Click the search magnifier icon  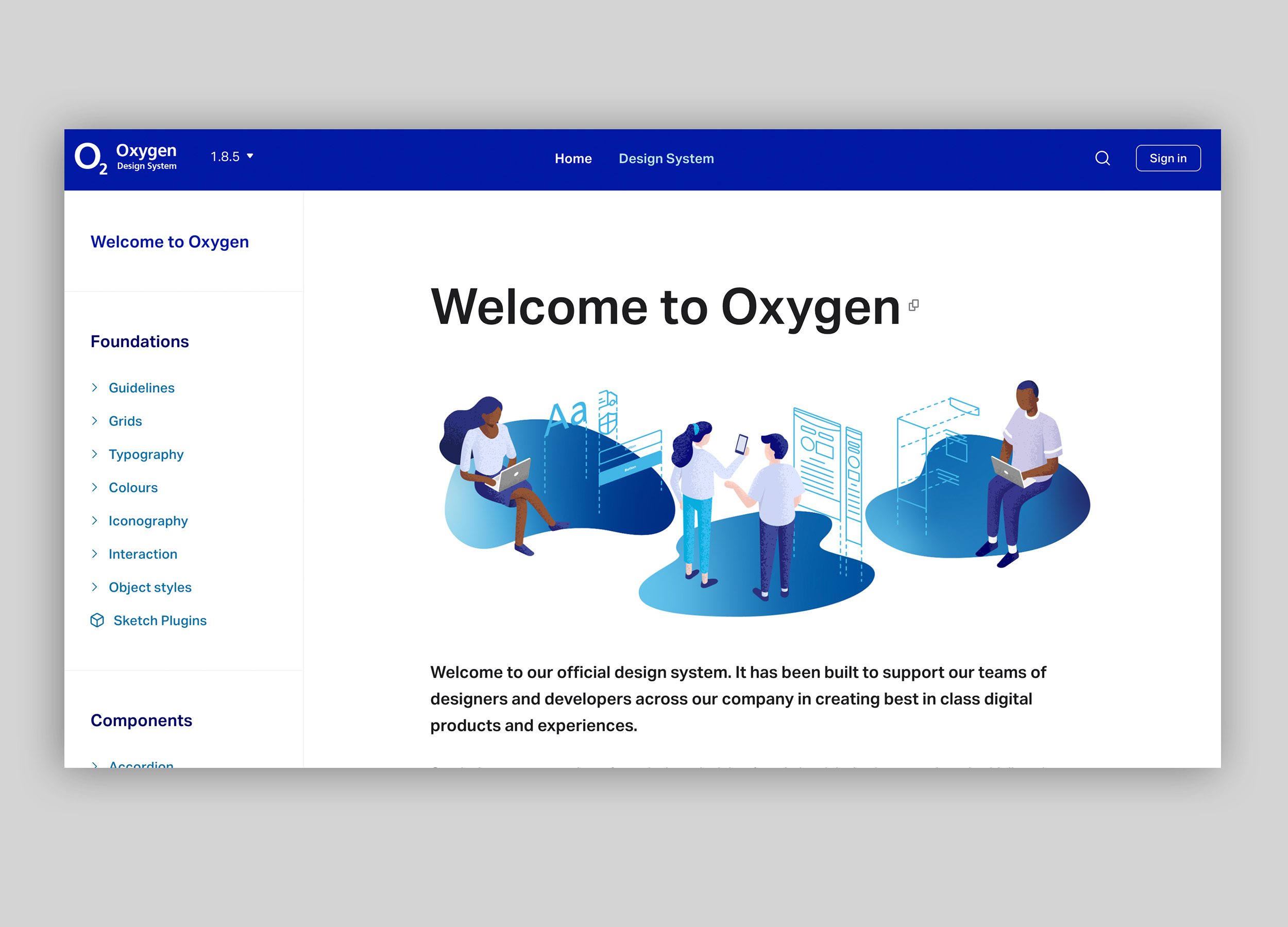click(x=1103, y=159)
